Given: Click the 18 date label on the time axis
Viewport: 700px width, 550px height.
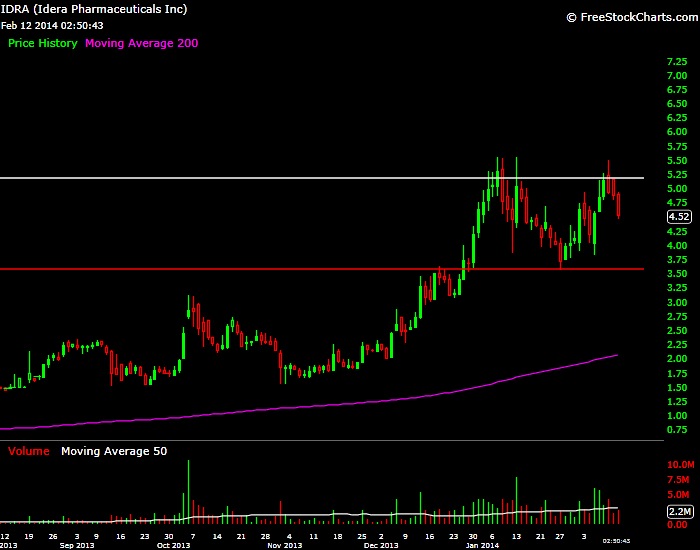Looking at the screenshot, I should tap(338, 536).
